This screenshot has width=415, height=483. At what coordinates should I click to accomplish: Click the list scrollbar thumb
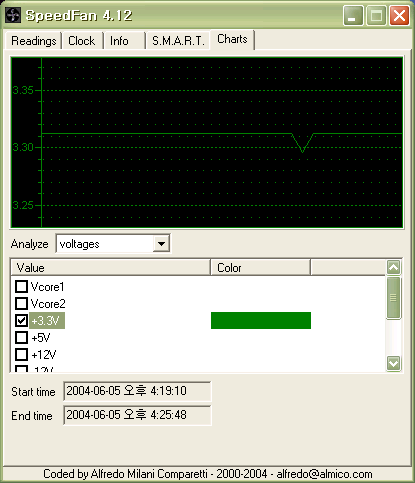point(394,298)
